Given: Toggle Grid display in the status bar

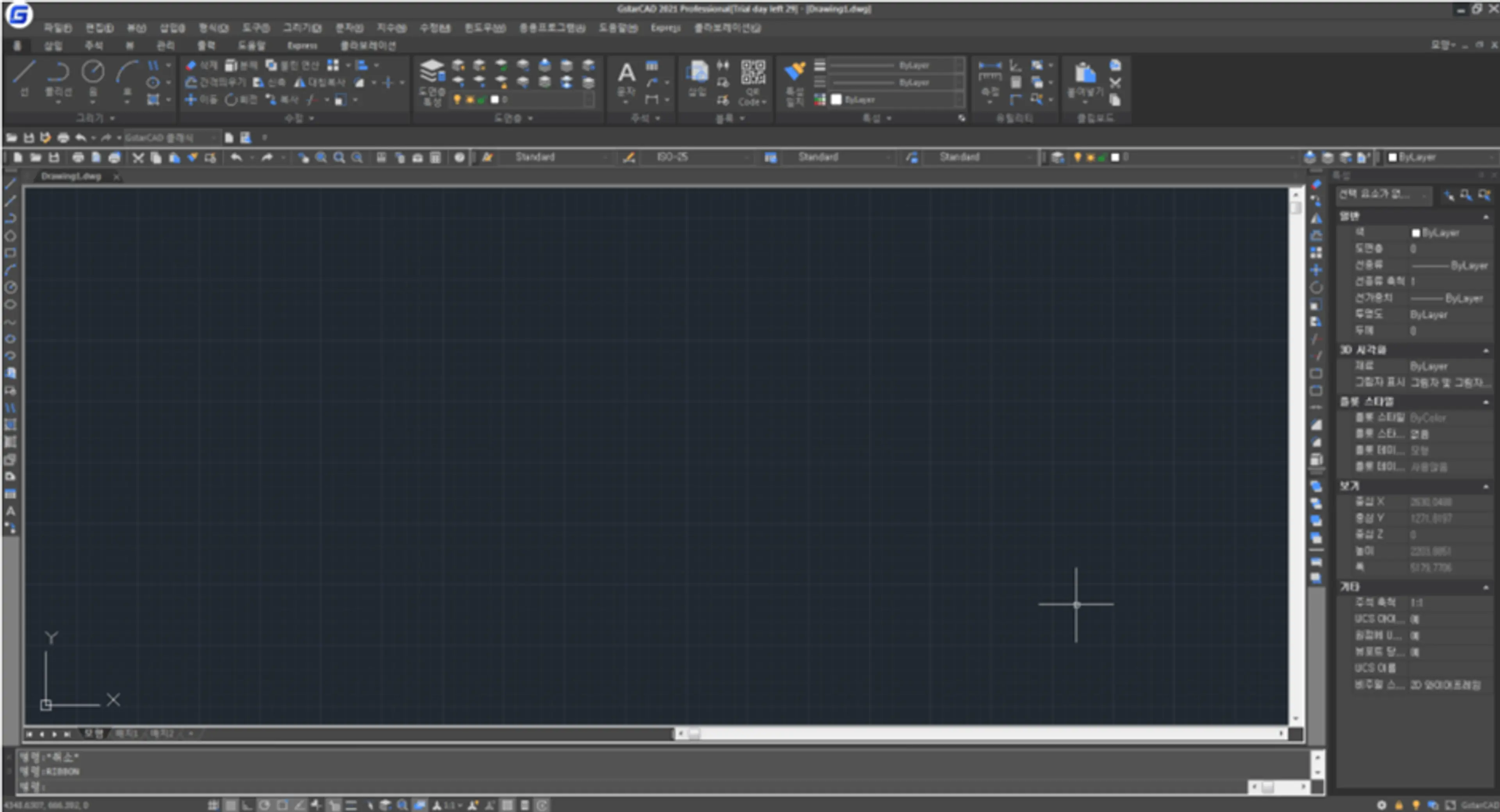Looking at the screenshot, I should click(230, 805).
